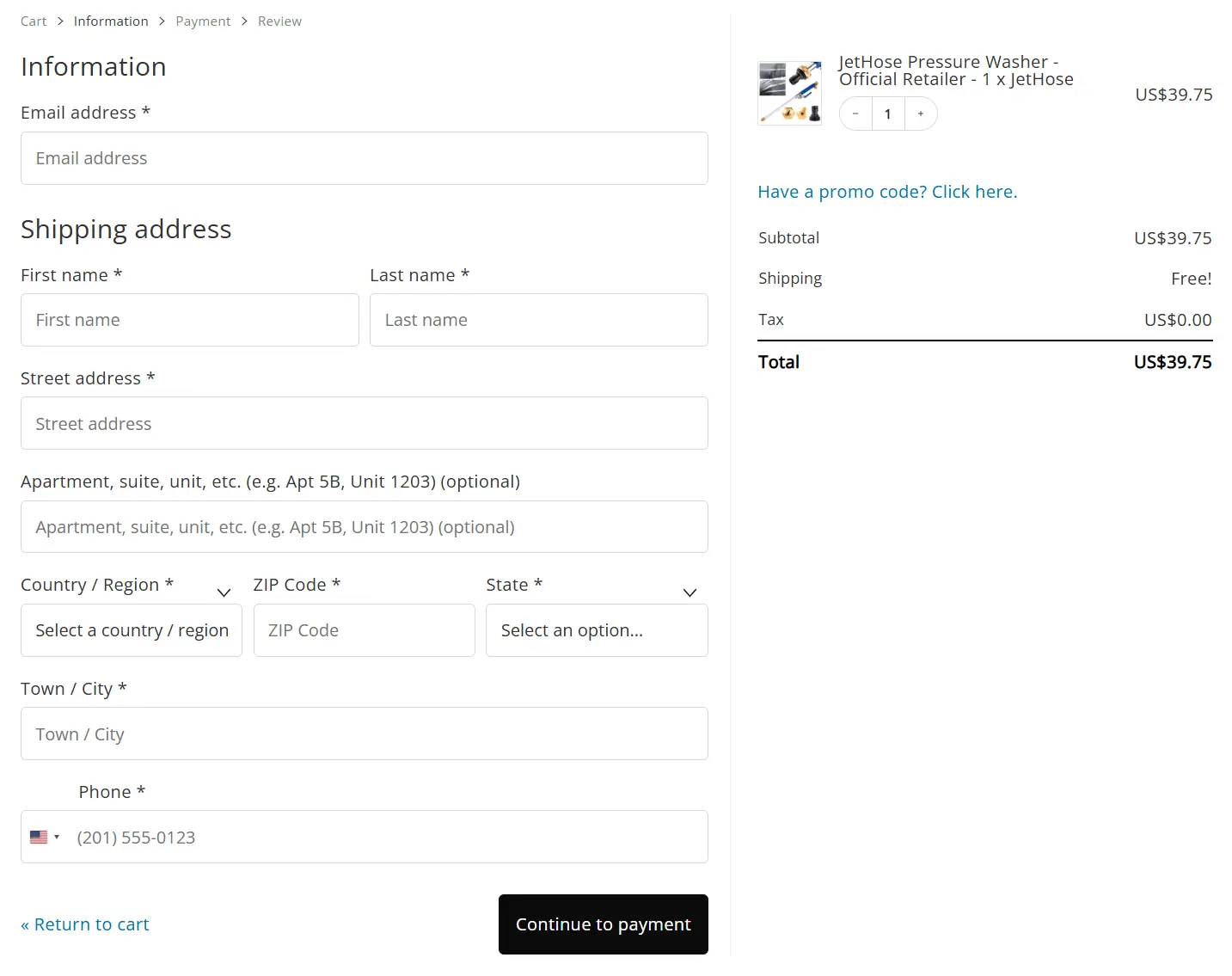Focus the Phone number field

tap(387, 836)
